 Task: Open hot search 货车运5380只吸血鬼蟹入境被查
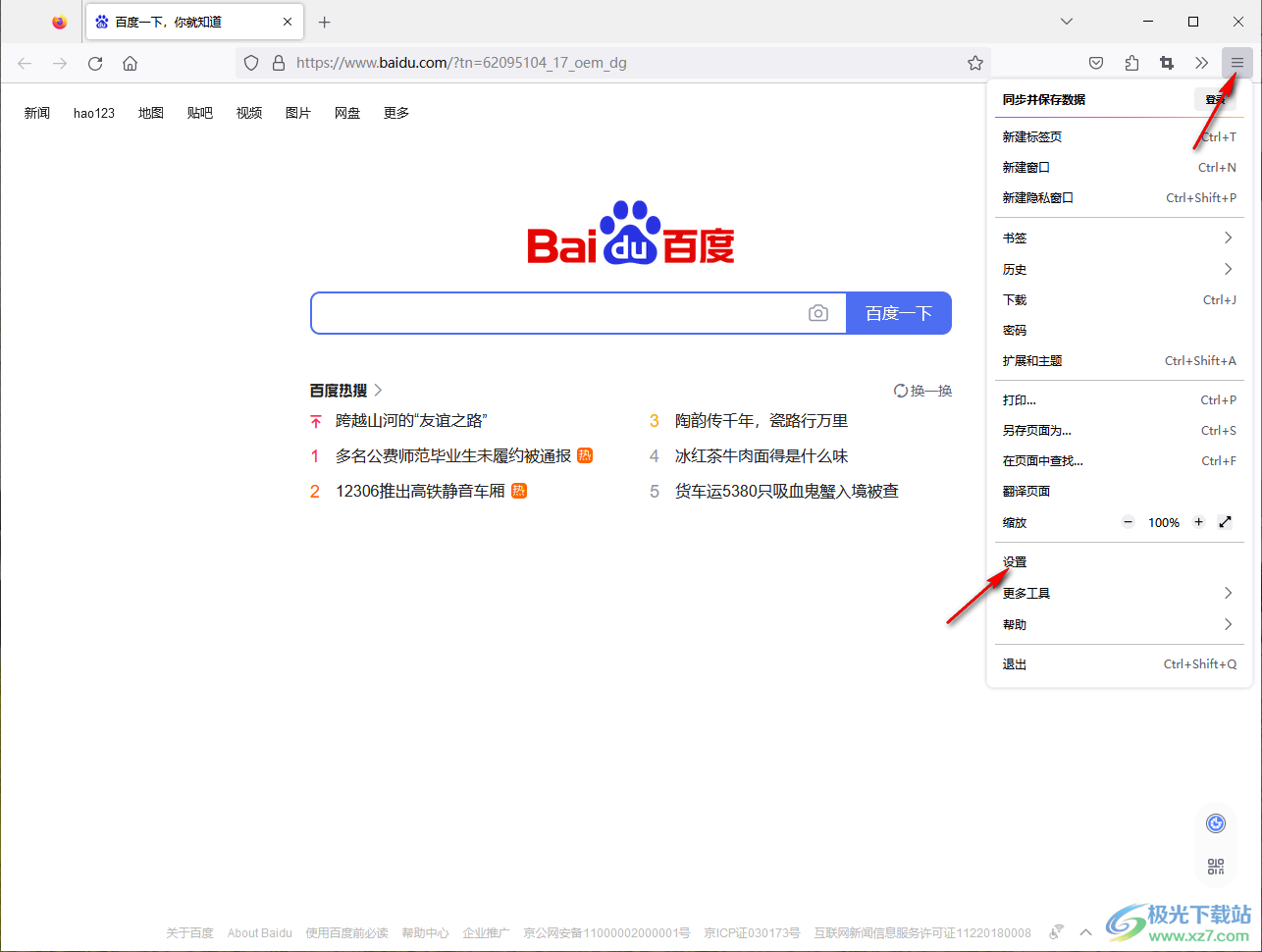click(x=787, y=492)
